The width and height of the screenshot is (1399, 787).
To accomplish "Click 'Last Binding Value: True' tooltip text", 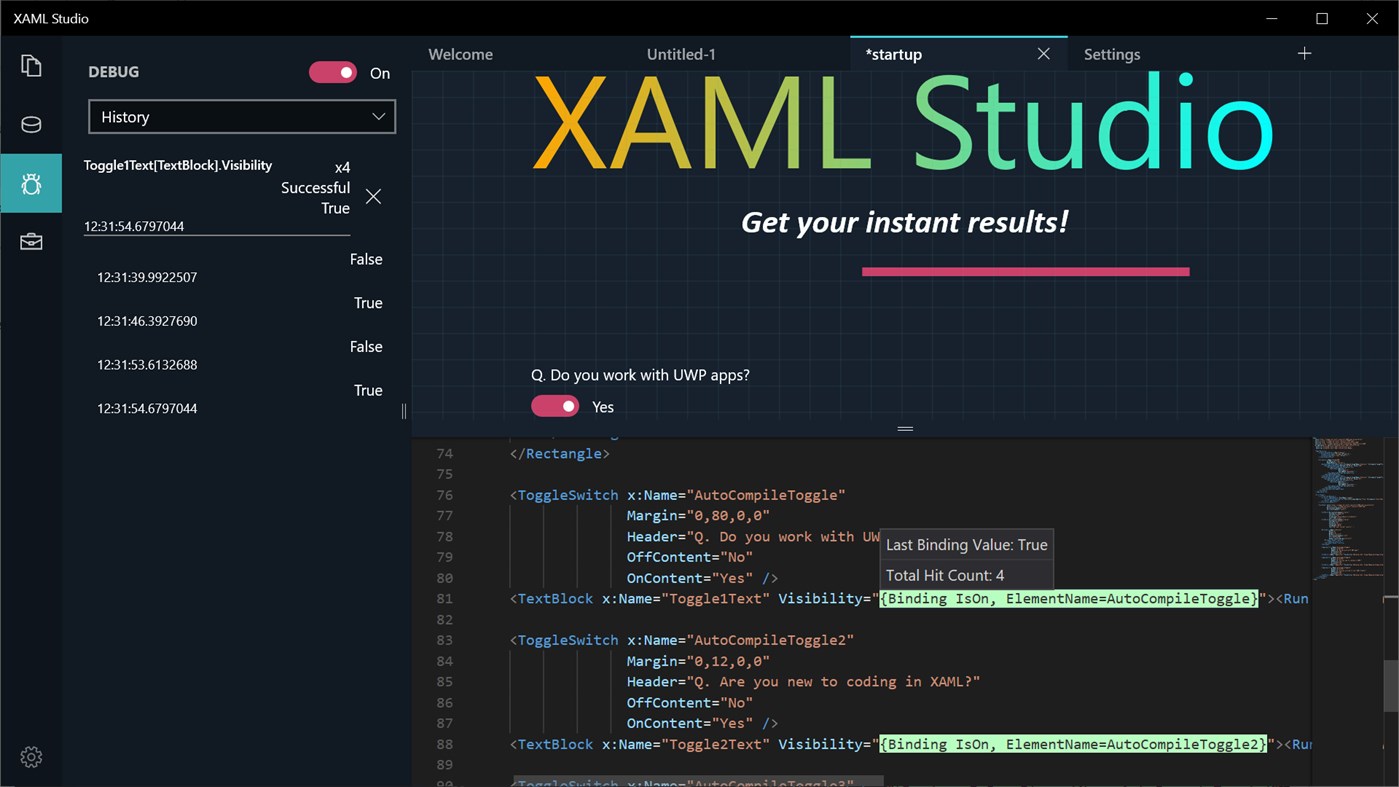I will coord(967,545).
